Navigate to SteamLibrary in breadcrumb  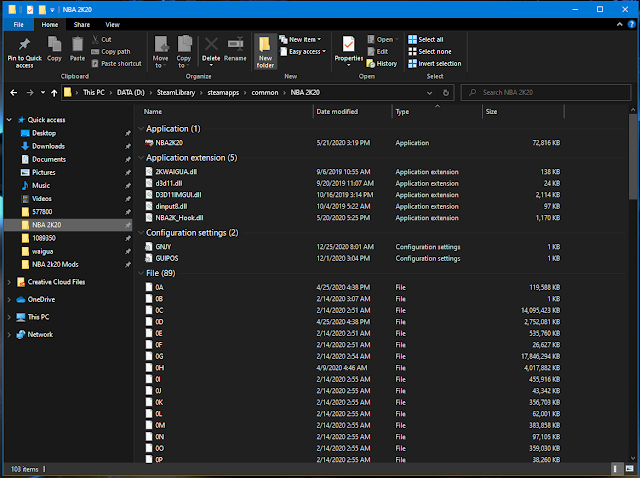[x=176, y=93]
